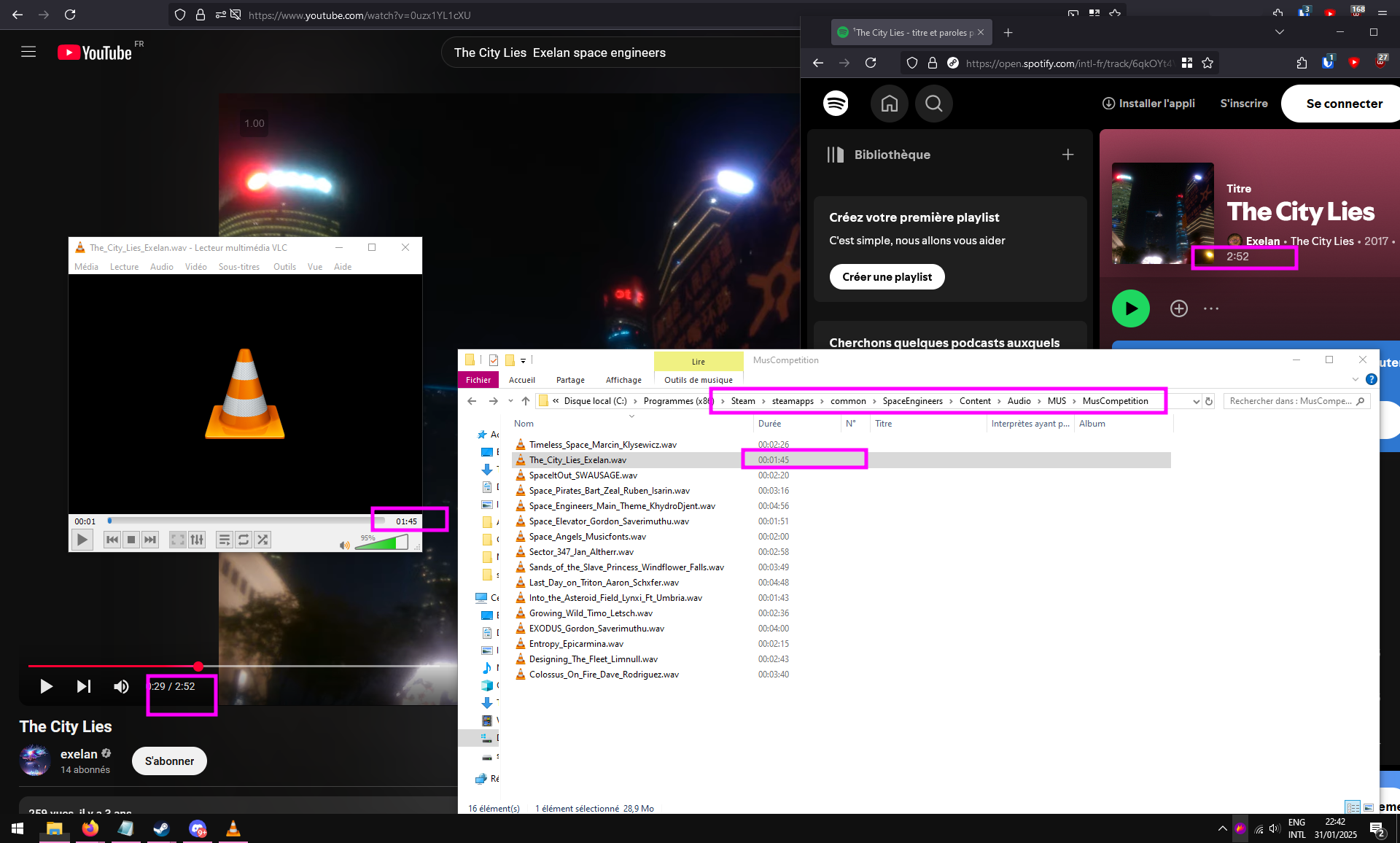
Task: Show hidden system tray icons chevron
Action: pyautogui.click(x=1222, y=828)
